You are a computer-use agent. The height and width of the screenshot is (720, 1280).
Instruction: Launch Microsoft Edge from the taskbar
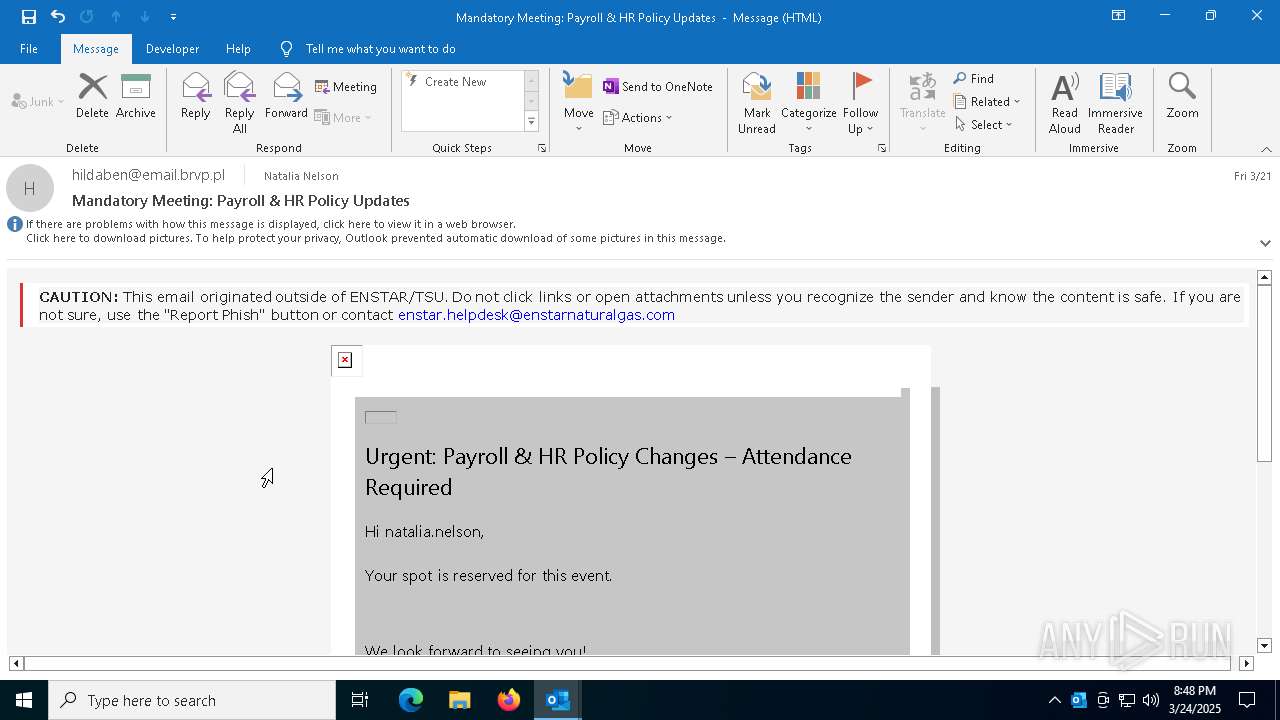click(411, 700)
